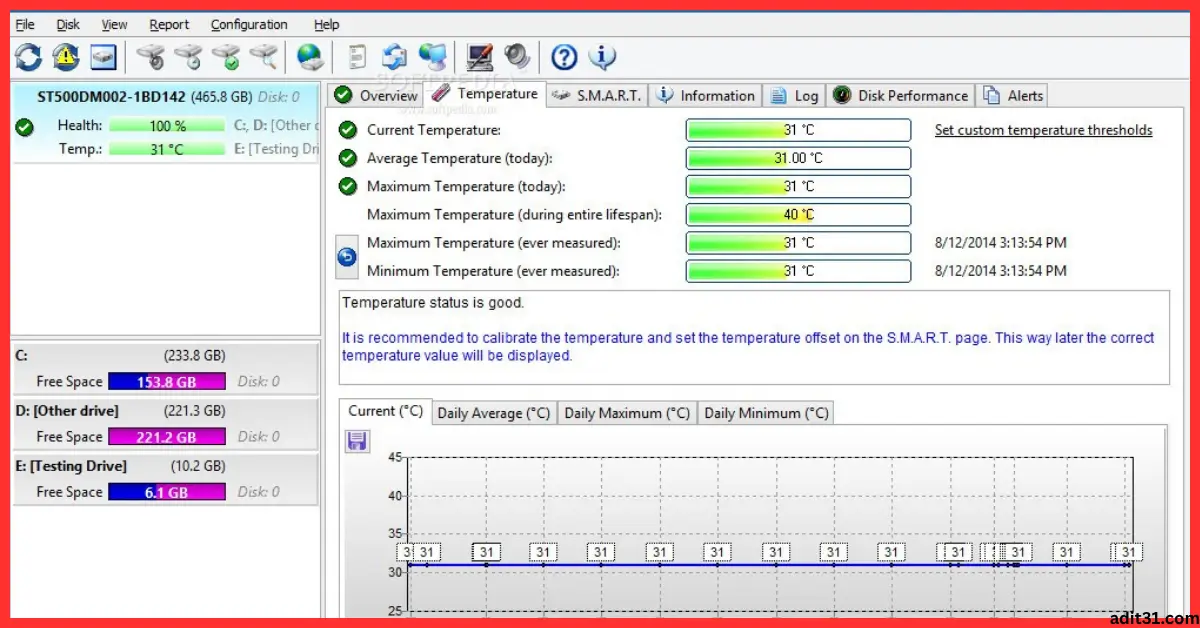Click the Maximum Temperature (today) value bar

[x=798, y=186]
